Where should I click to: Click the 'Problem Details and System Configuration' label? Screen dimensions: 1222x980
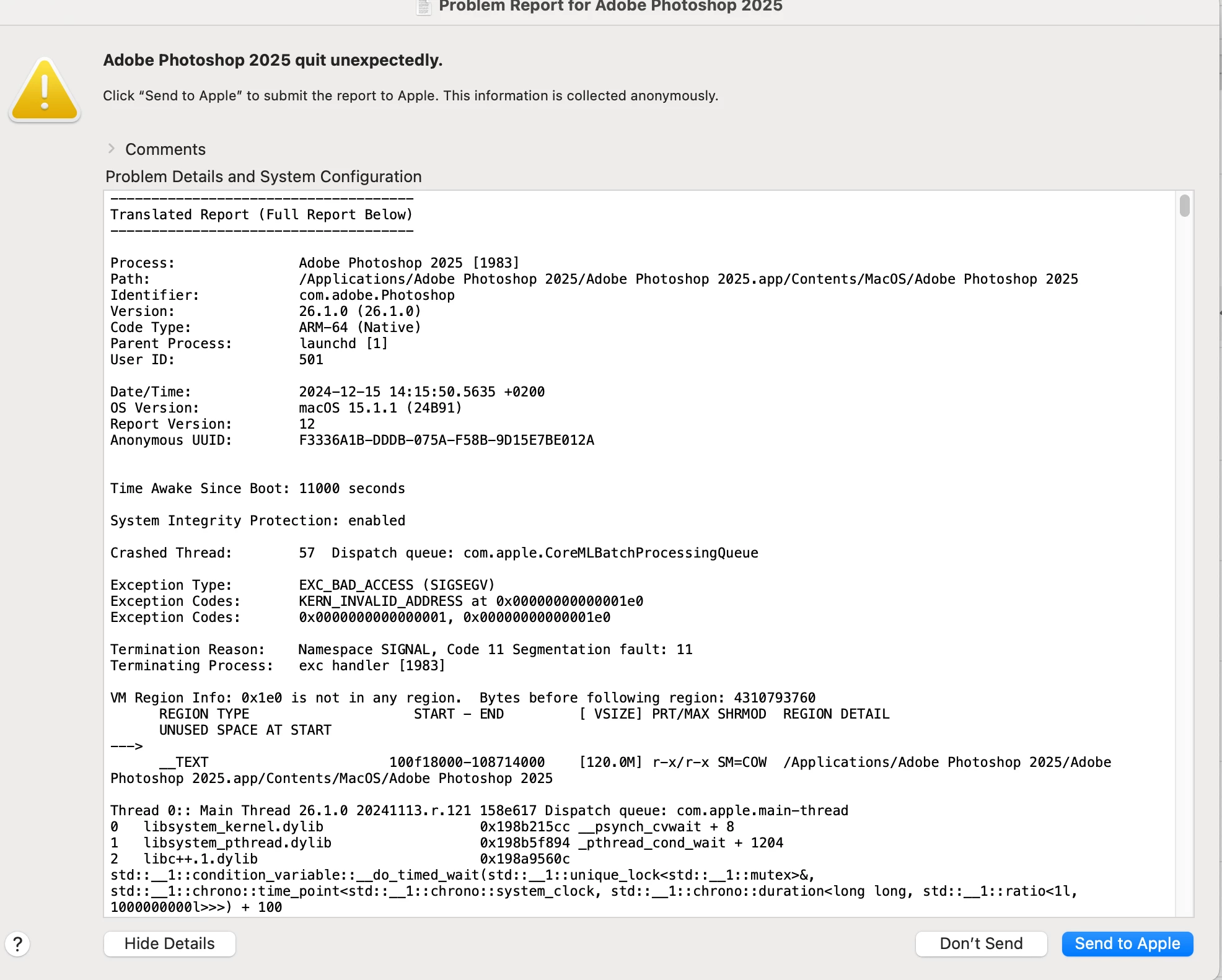(263, 177)
